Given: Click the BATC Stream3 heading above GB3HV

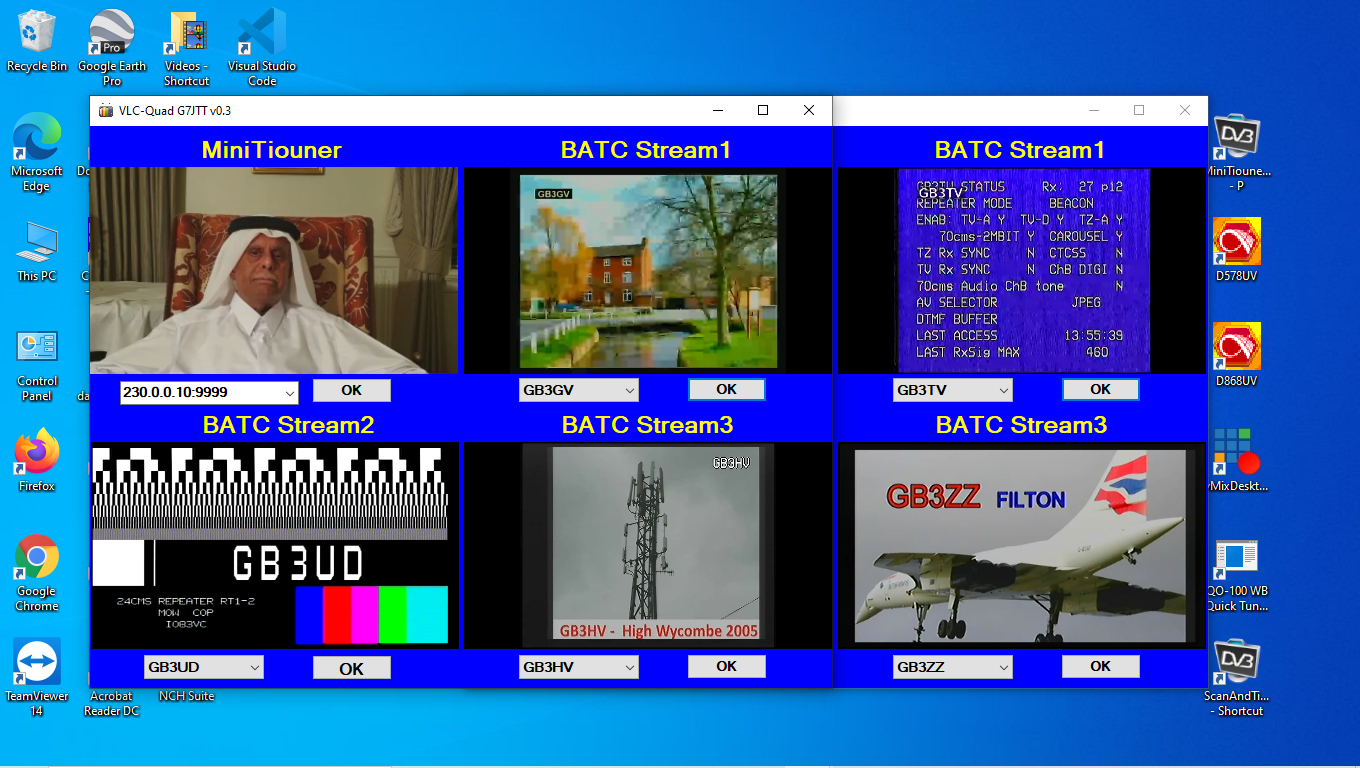Looking at the screenshot, I should tap(647, 425).
